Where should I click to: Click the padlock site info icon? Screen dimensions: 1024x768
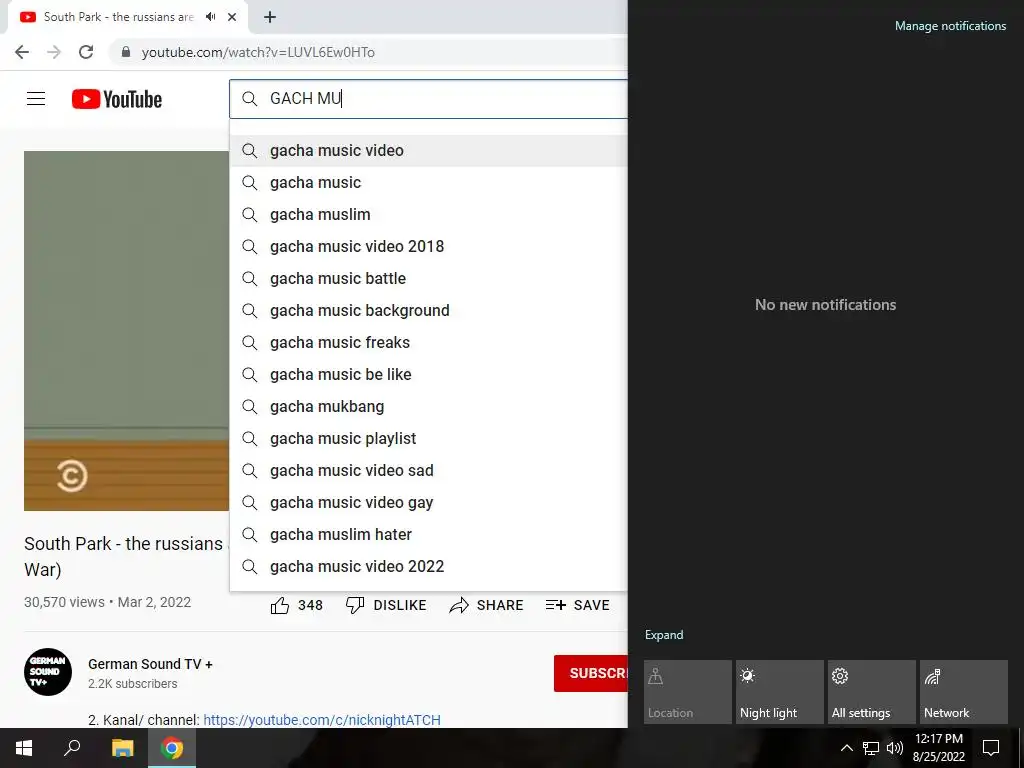(x=126, y=52)
